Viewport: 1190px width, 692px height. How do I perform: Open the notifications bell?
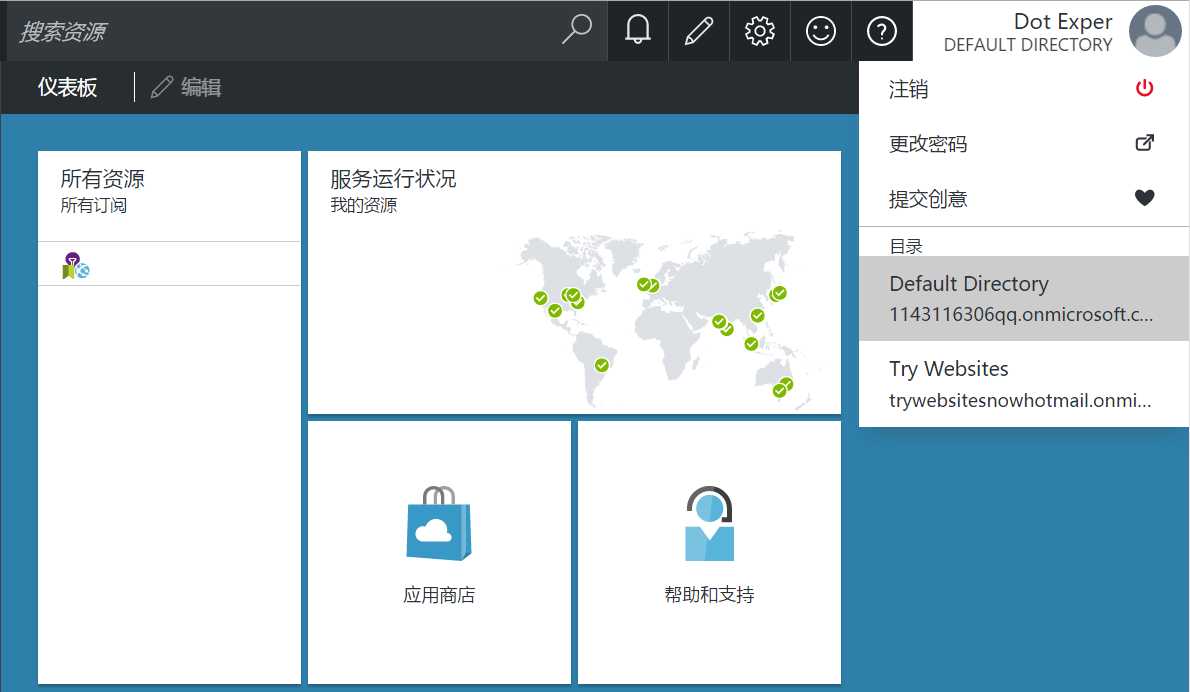pyautogui.click(x=637, y=31)
